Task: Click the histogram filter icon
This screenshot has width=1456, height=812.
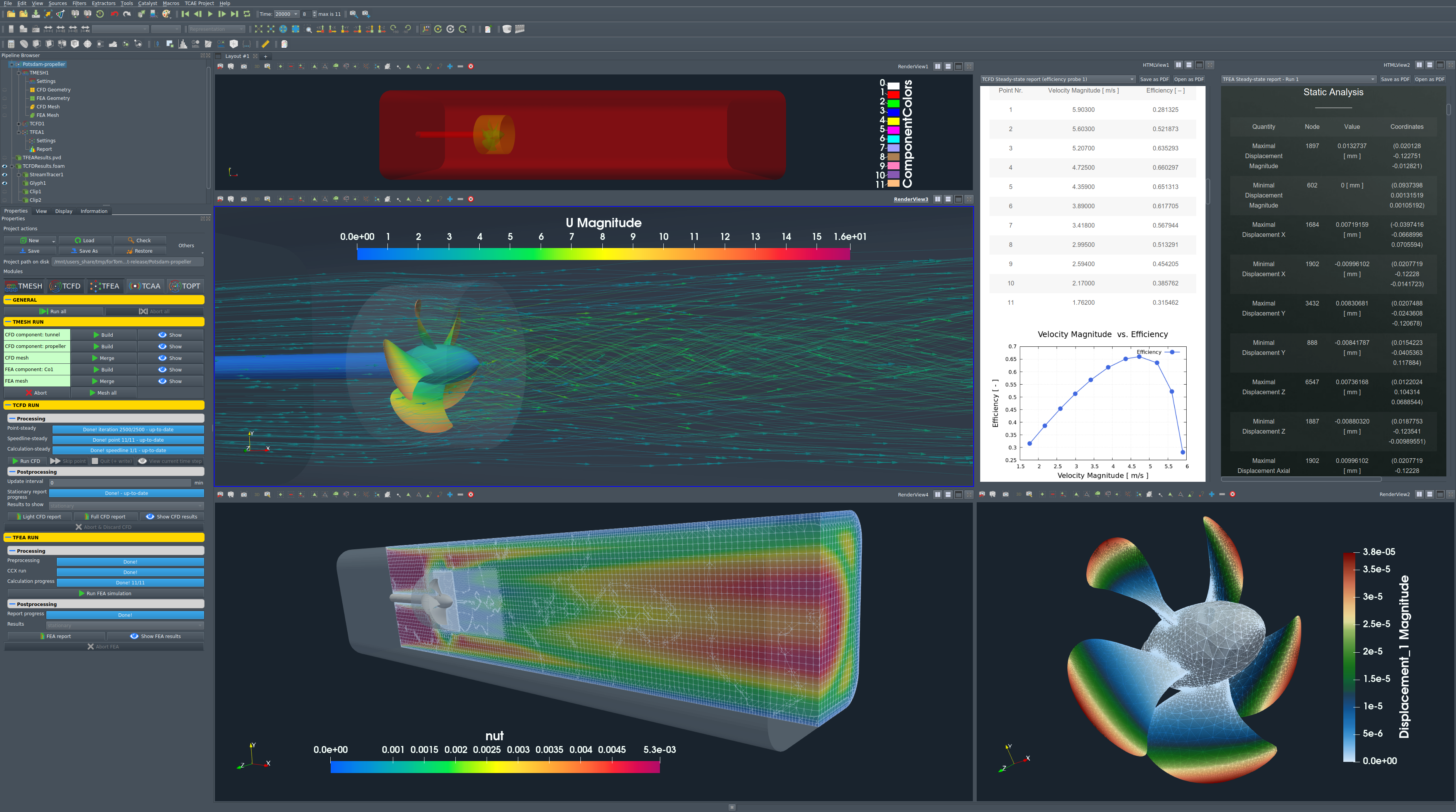Action: 183,44
